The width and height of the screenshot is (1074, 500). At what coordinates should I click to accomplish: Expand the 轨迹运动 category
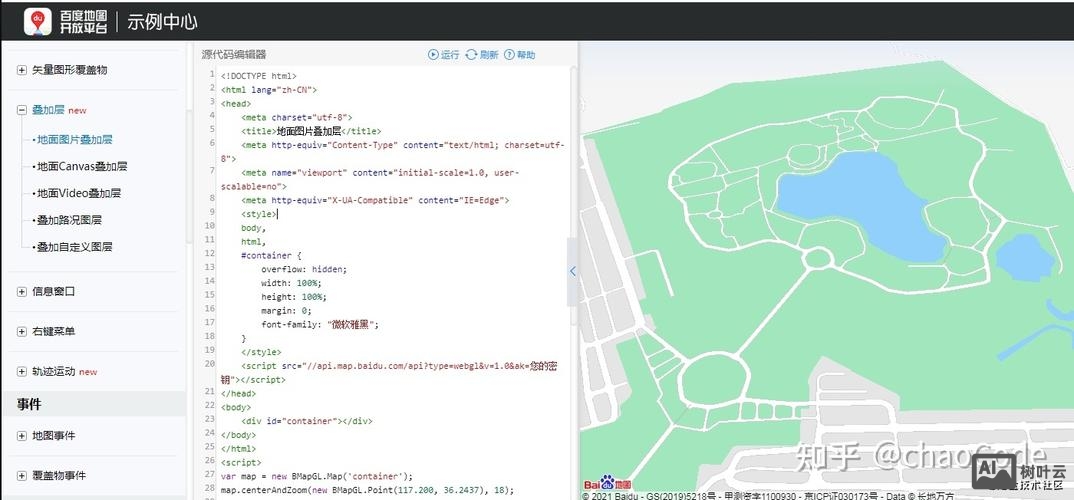22,371
